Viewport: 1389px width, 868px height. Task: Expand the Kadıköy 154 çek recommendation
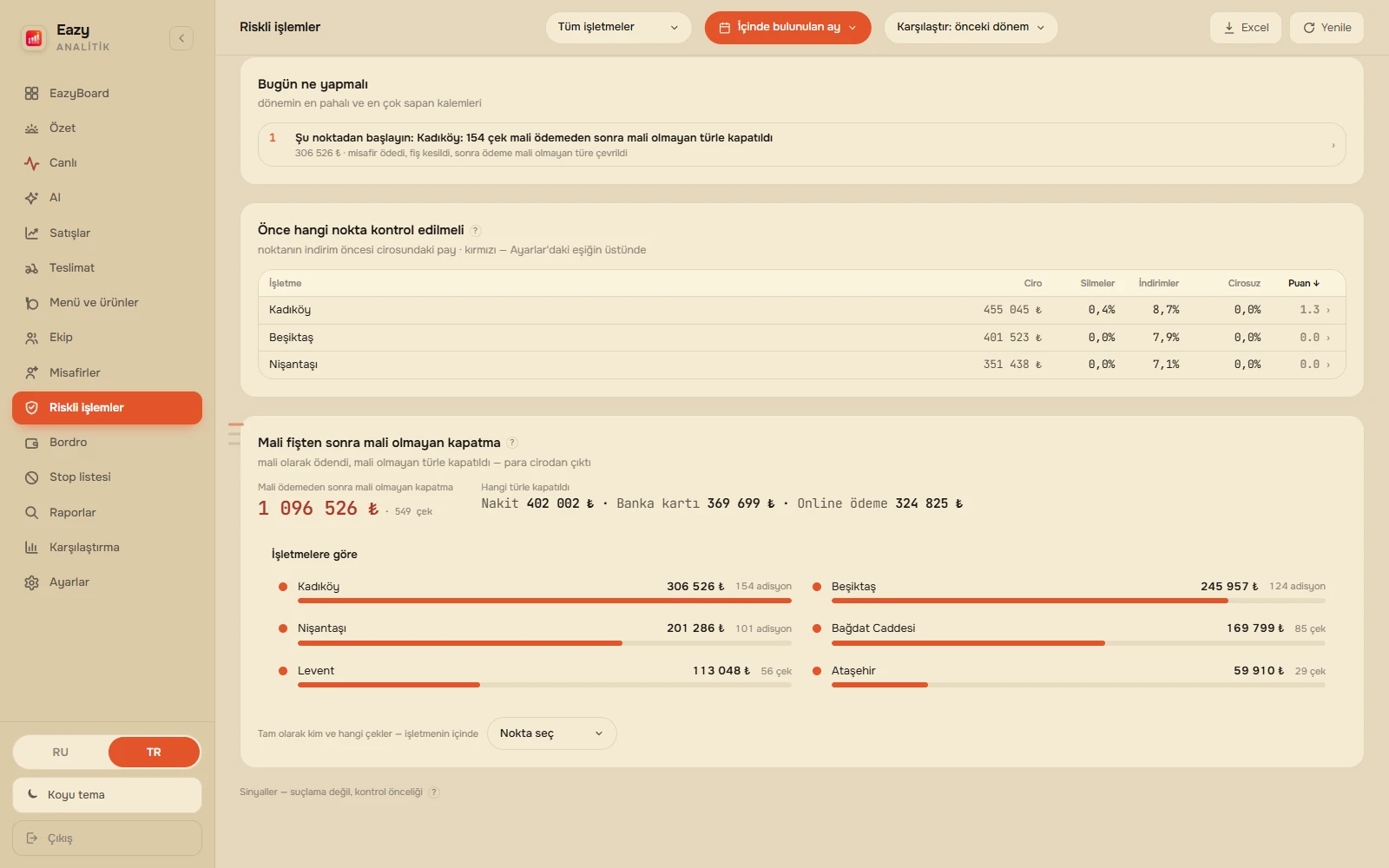click(801, 144)
